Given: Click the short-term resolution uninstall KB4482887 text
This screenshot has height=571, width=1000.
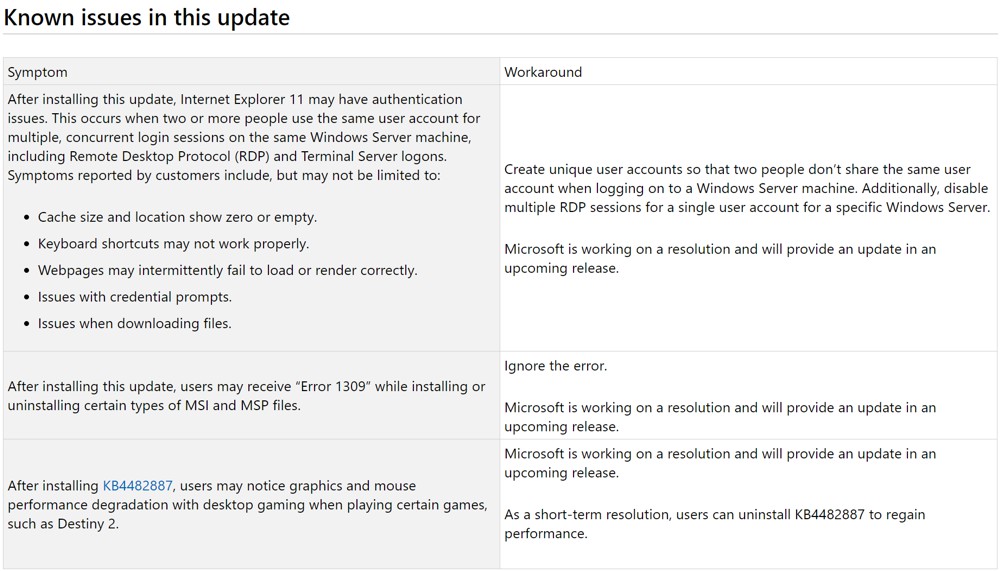Looking at the screenshot, I should [x=714, y=524].
